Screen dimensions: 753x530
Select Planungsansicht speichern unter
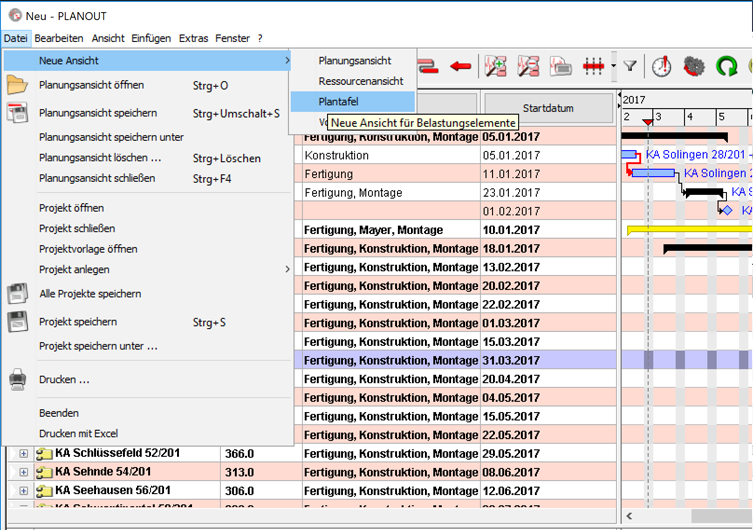(x=147, y=137)
